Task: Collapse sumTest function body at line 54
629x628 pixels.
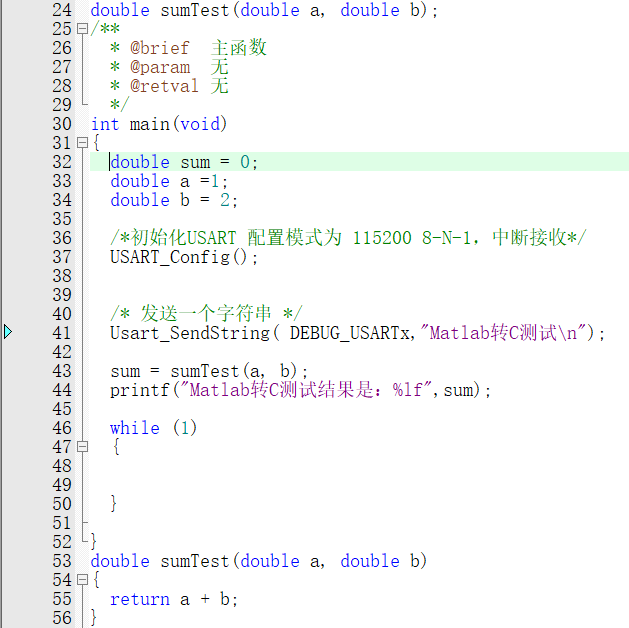Action: 82,580
